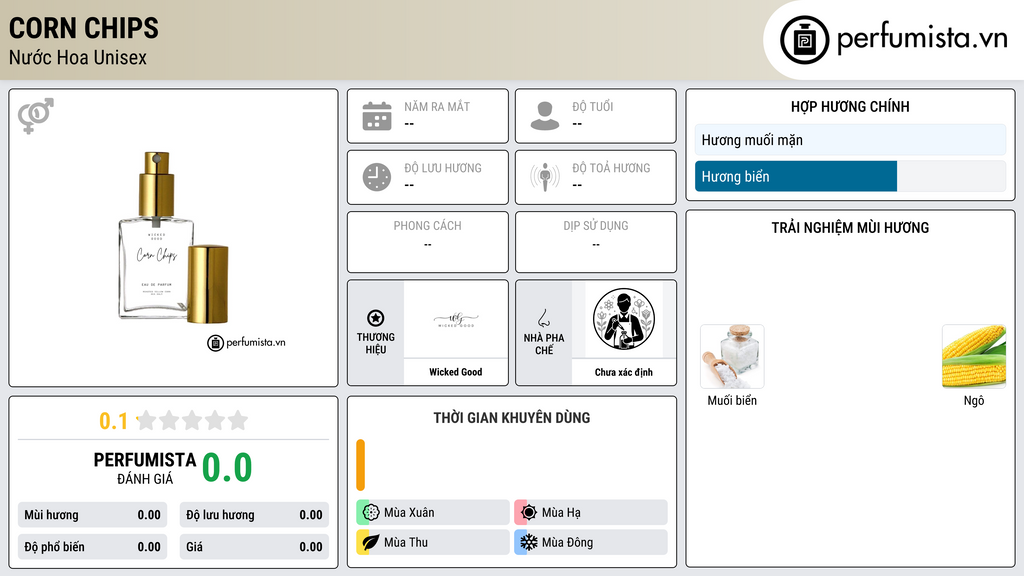This screenshot has width=1024, height=576.
Task: Click the clock icon for Độ lưu hương
Action: [x=377, y=177]
